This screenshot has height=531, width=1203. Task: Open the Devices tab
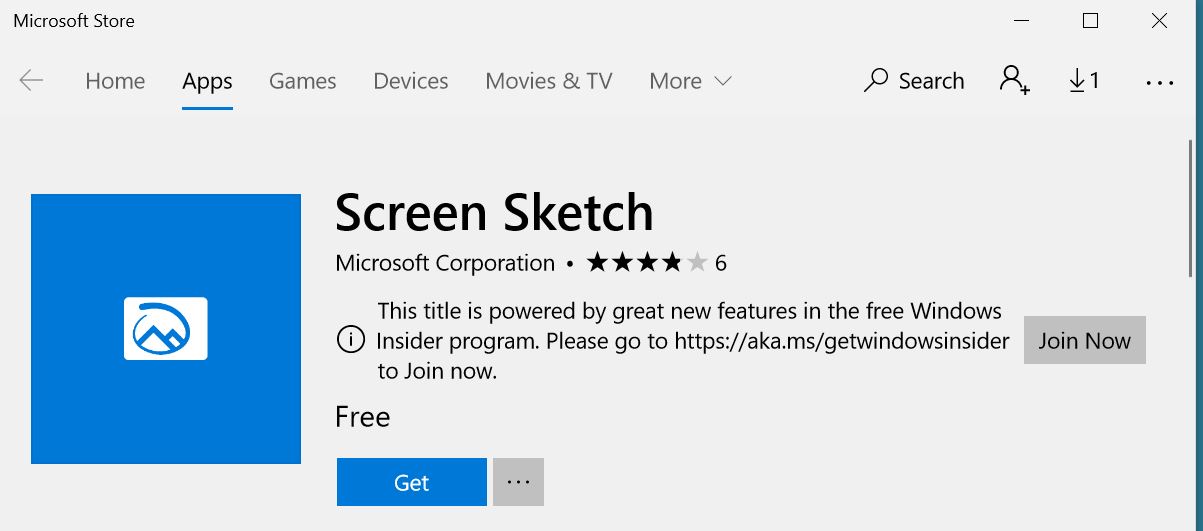pyautogui.click(x=410, y=81)
